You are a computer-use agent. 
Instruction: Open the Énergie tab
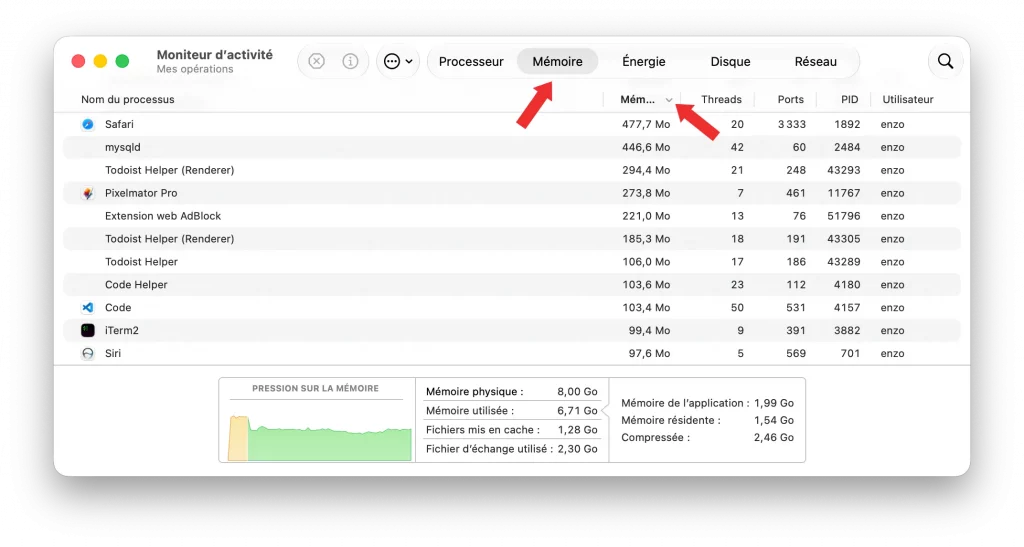tap(643, 61)
